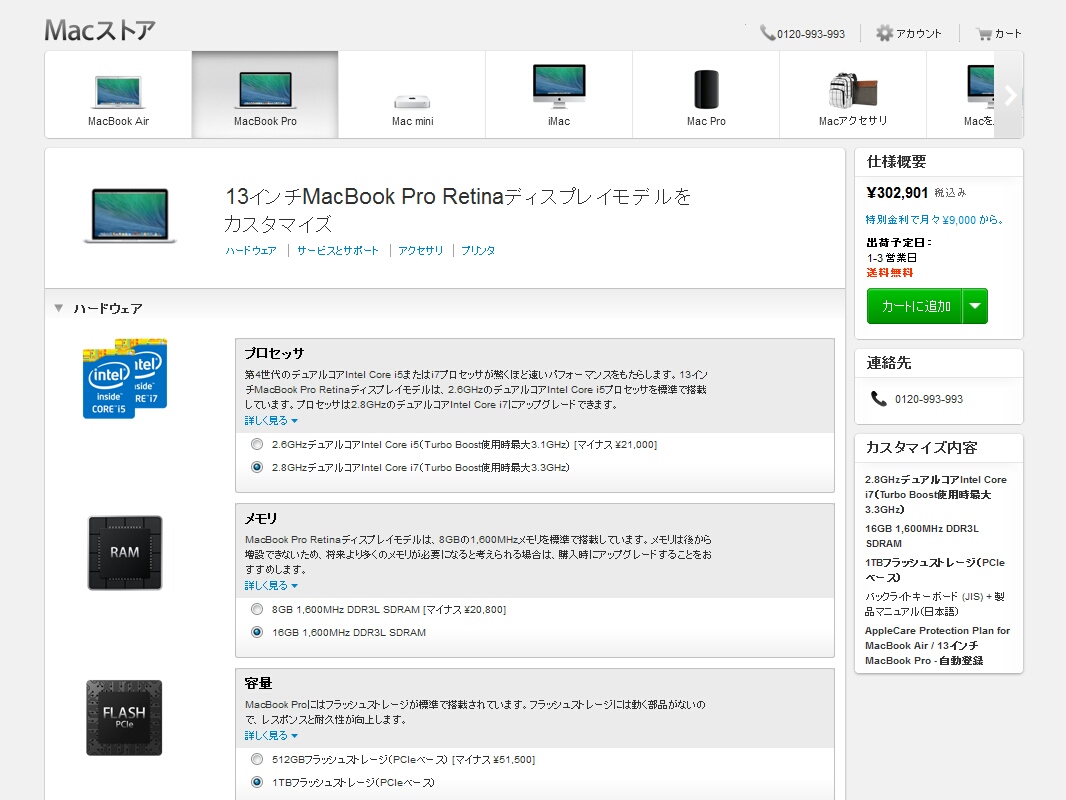
Task: Click the 仕様概要 panel heading
Action: click(896, 162)
